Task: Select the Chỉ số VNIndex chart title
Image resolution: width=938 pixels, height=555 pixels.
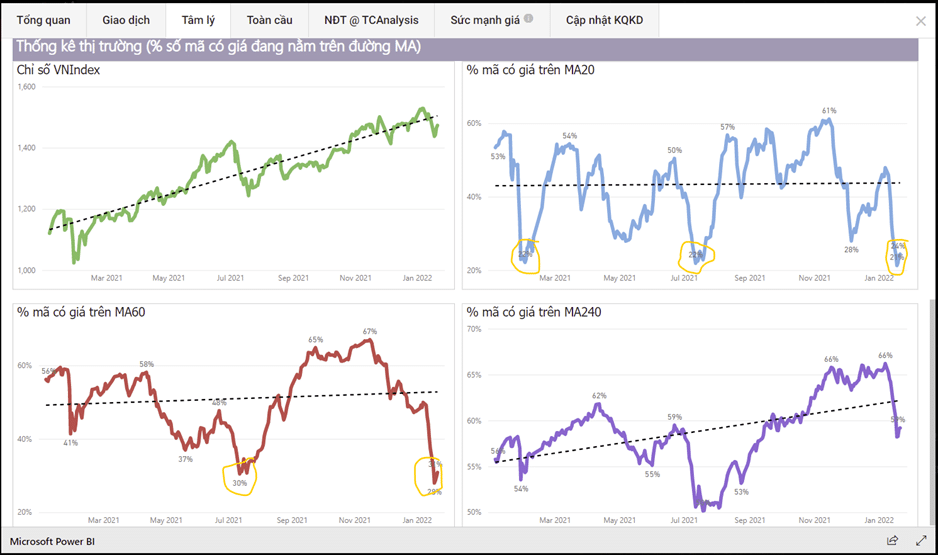Action: click(58, 70)
